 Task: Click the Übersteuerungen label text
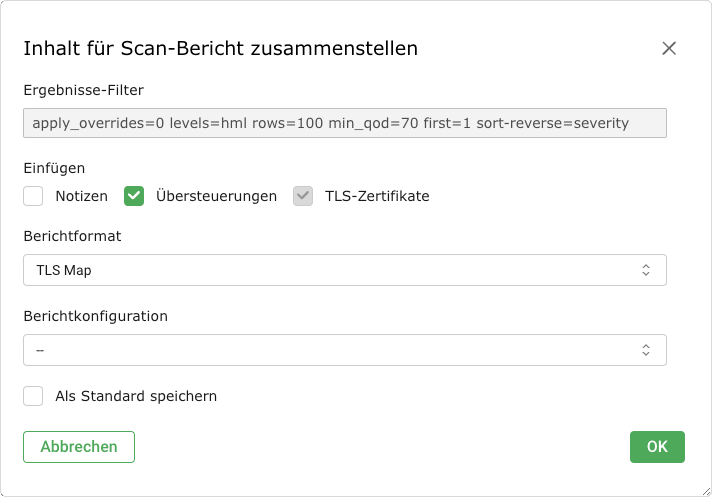click(x=216, y=196)
